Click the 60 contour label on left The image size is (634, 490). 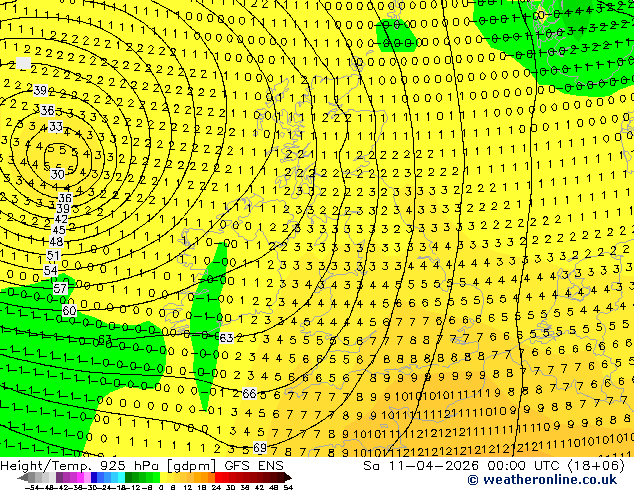(69, 310)
